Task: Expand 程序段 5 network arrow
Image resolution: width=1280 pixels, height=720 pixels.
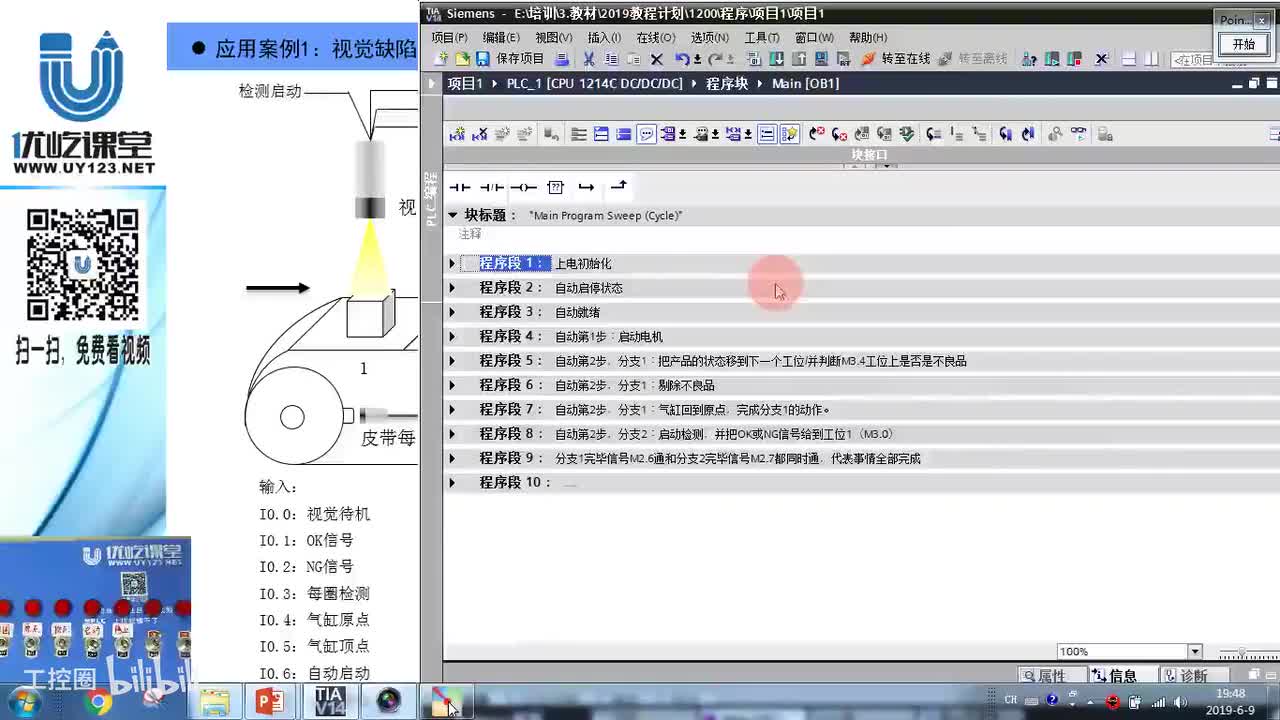Action: (x=452, y=361)
